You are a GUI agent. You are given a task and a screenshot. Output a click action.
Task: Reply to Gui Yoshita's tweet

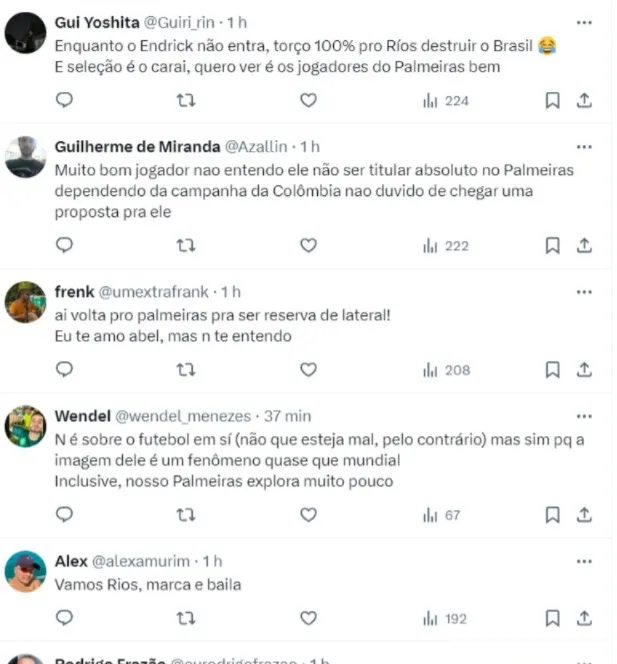[64, 100]
